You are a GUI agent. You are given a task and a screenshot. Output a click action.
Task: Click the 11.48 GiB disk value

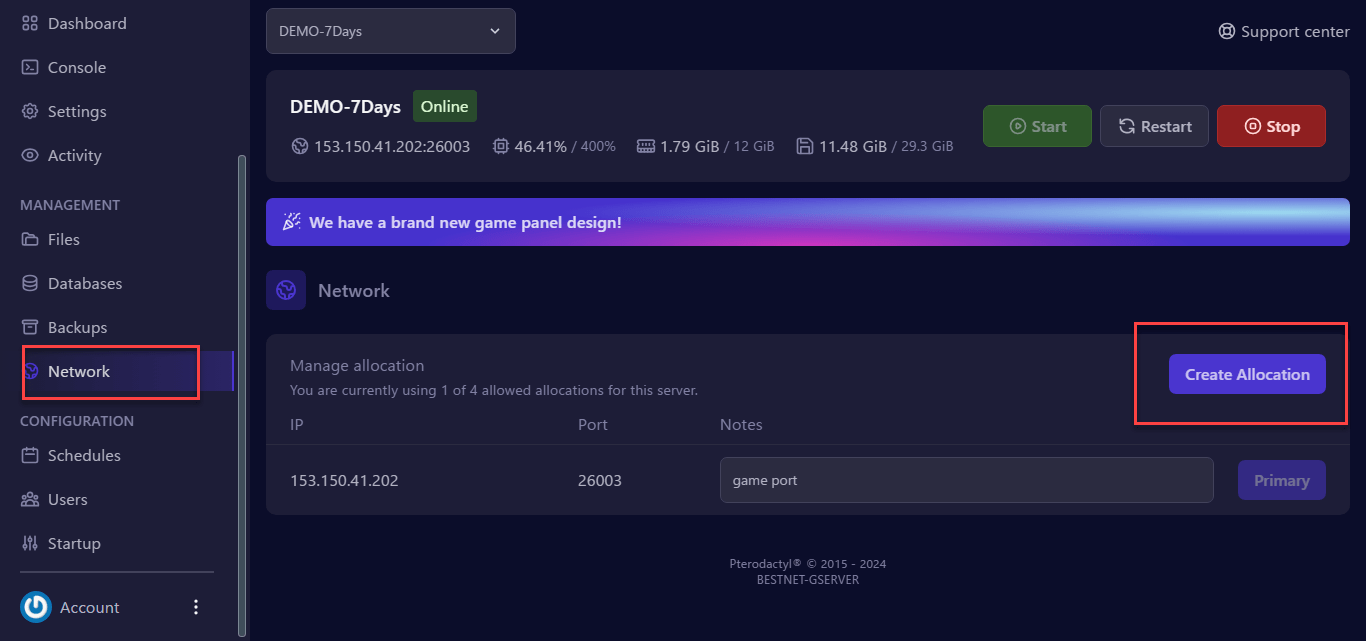pyautogui.click(x=853, y=146)
